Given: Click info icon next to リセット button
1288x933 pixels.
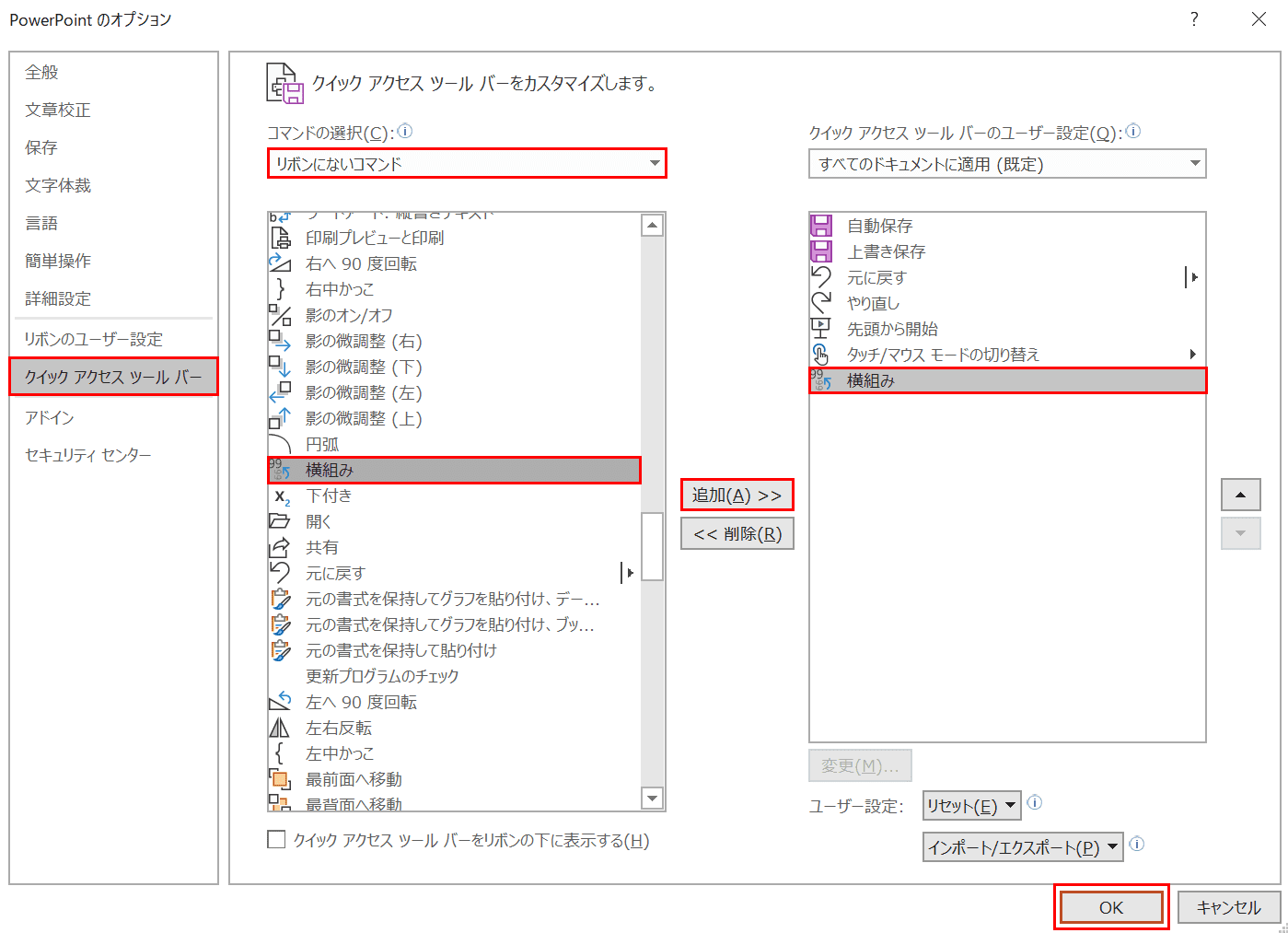Looking at the screenshot, I should click(x=1034, y=802).
